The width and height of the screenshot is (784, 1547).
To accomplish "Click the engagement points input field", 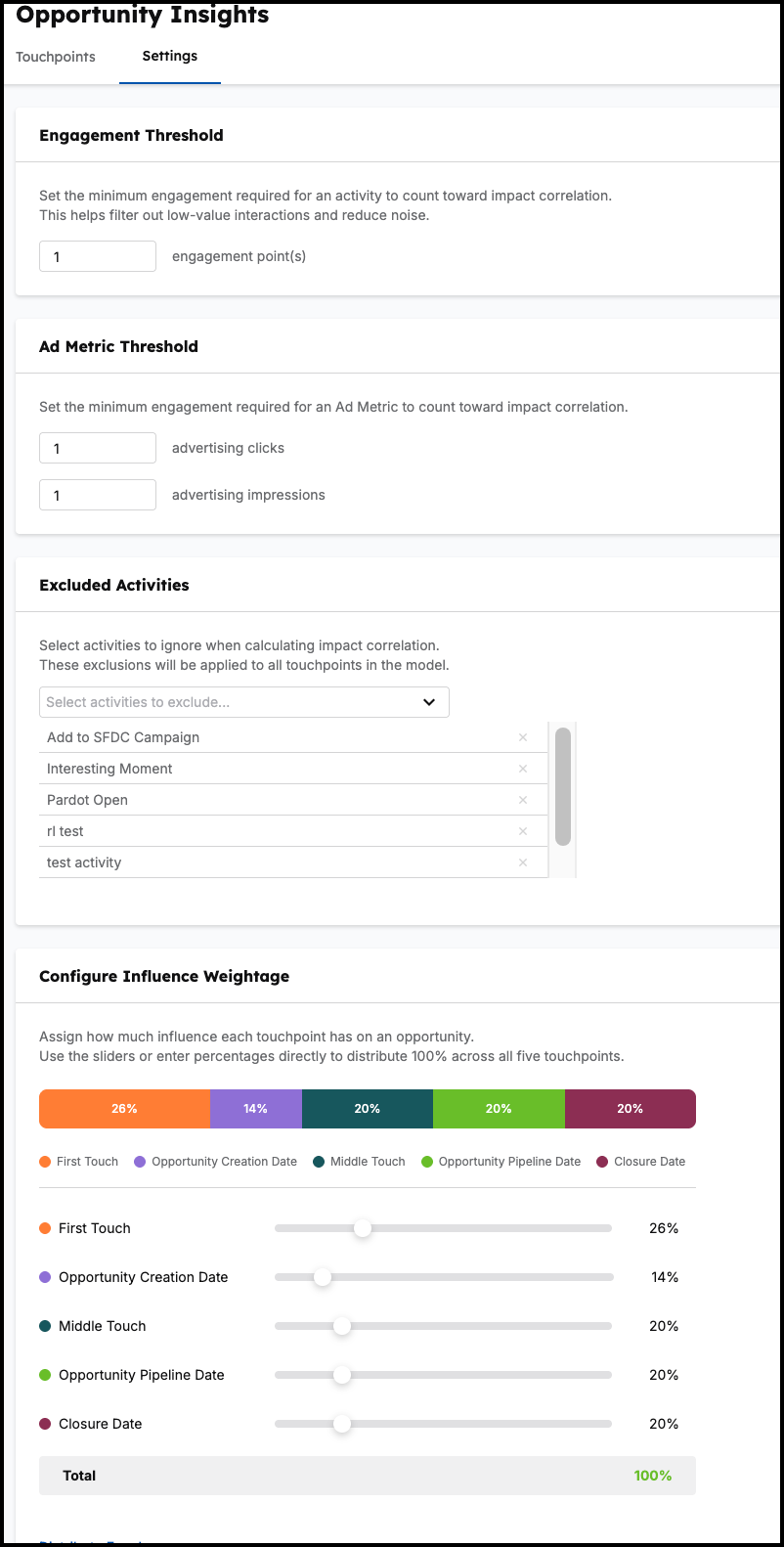I will (x=98, y=256).
